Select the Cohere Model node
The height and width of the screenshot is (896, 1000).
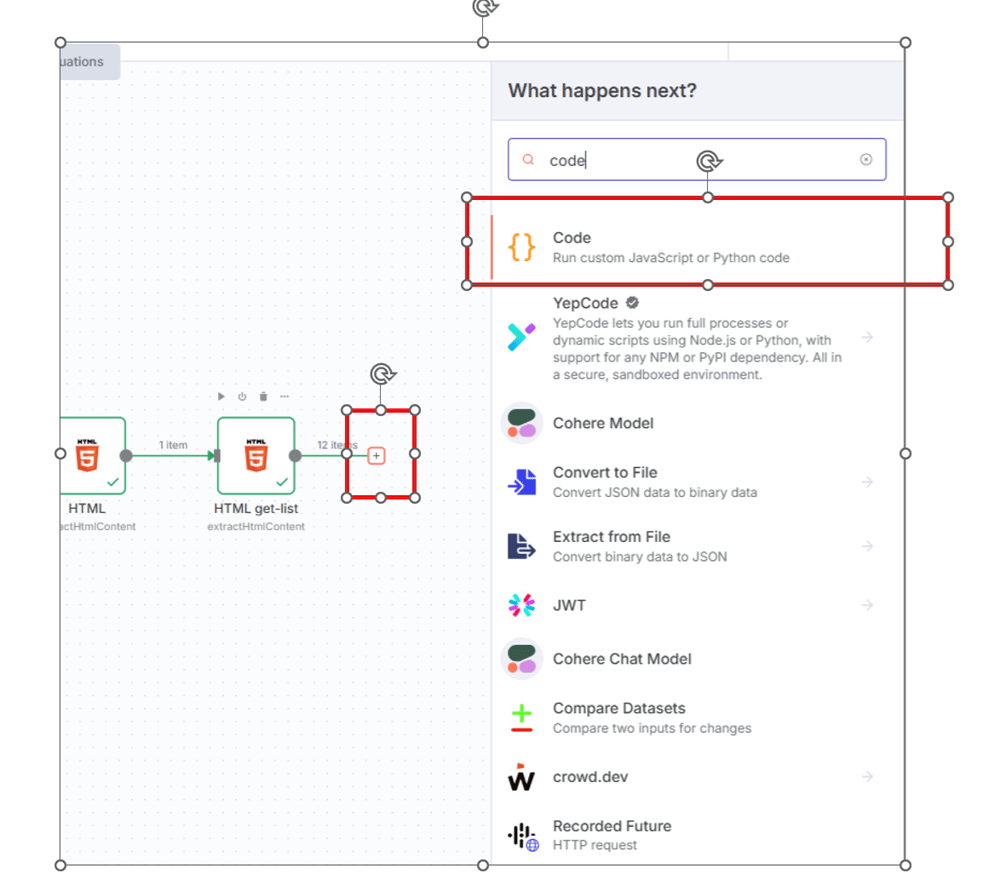pos(603,423)
